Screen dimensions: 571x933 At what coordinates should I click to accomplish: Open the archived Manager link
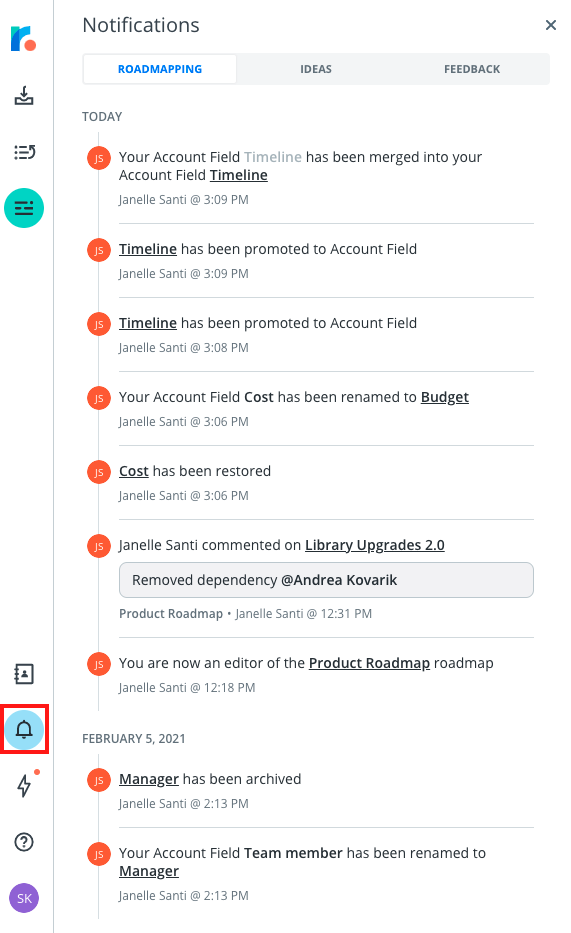coord(149,779)
